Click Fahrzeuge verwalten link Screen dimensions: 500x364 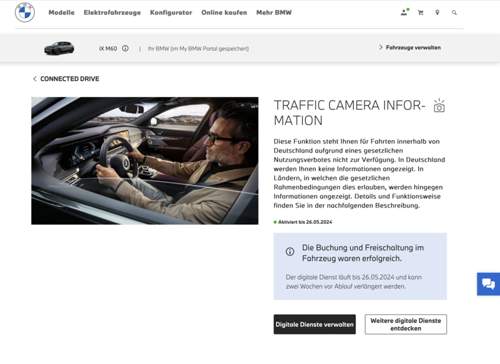tap(410, 47)
